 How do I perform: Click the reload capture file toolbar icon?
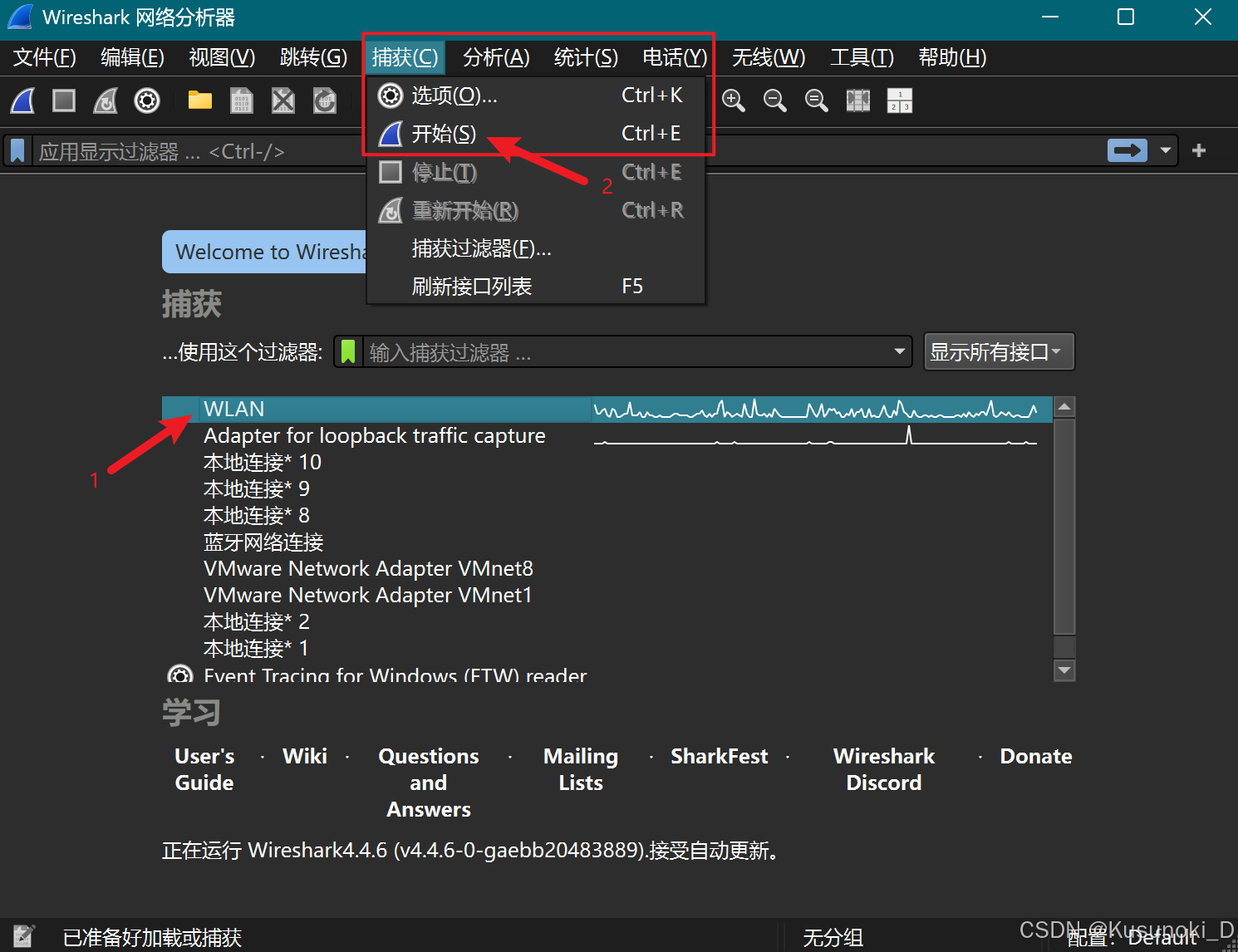click(325, 101)
